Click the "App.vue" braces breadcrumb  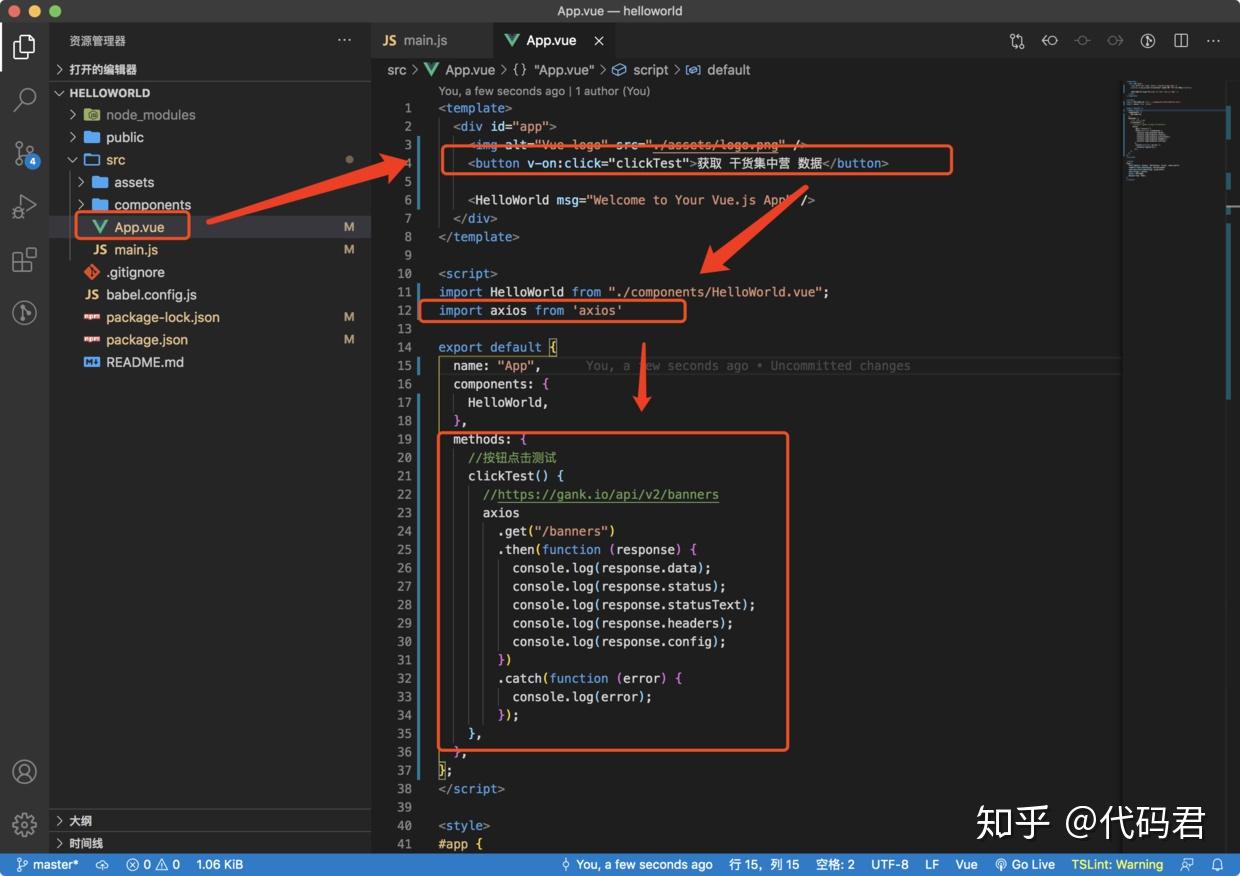click(554, 70)
